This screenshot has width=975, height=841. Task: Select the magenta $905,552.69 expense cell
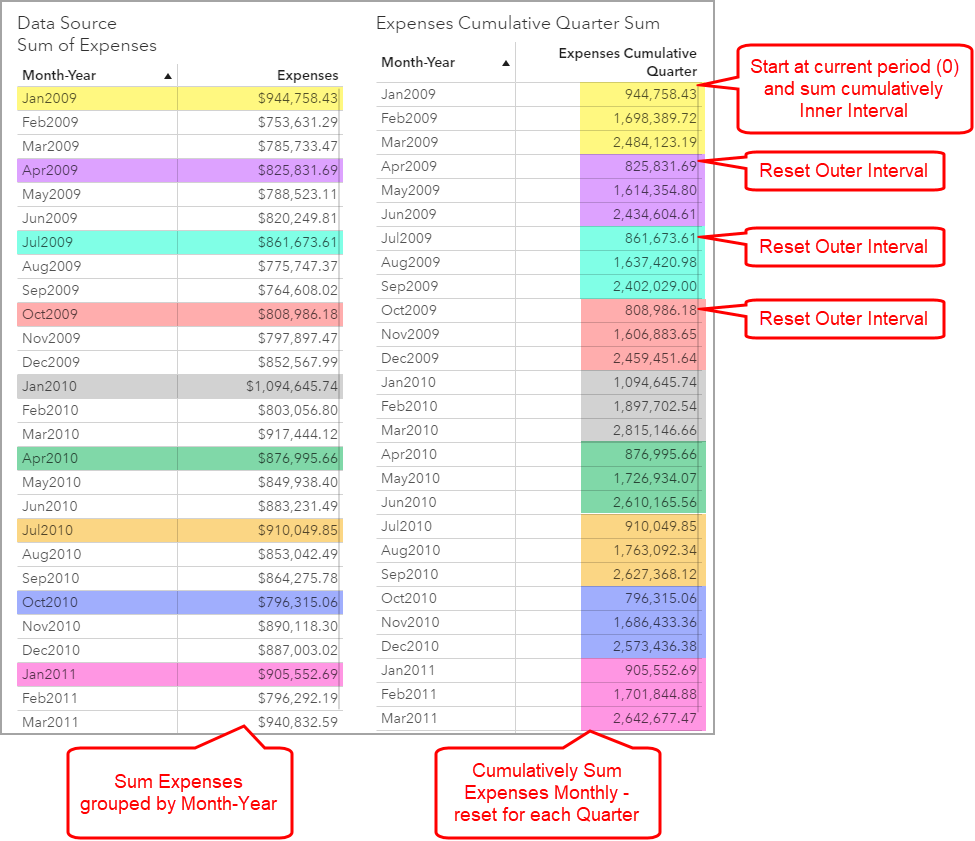(260, 675)
